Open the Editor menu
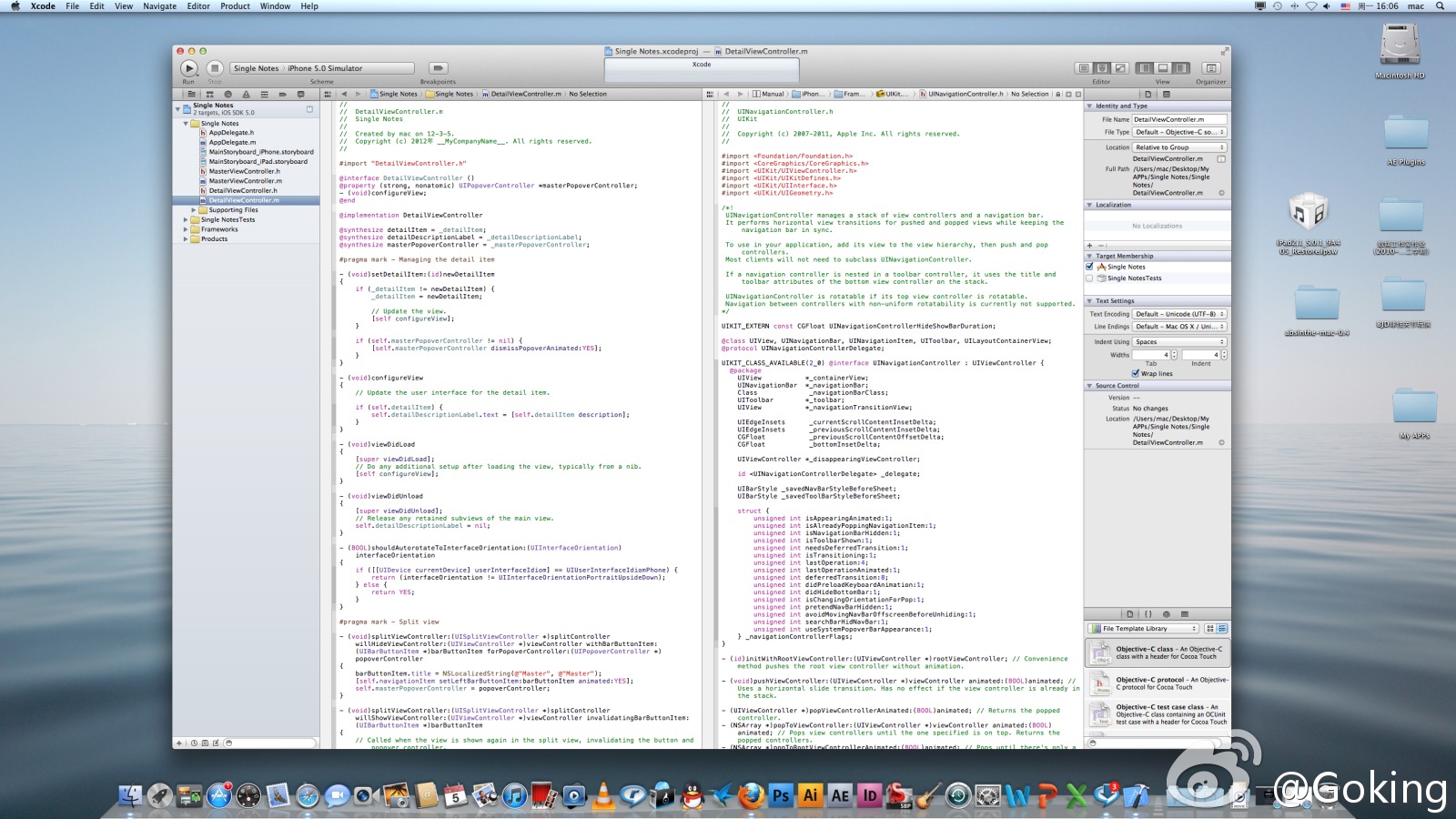The height and width of the screenshot is (819, 1456). tap(198, 6)
